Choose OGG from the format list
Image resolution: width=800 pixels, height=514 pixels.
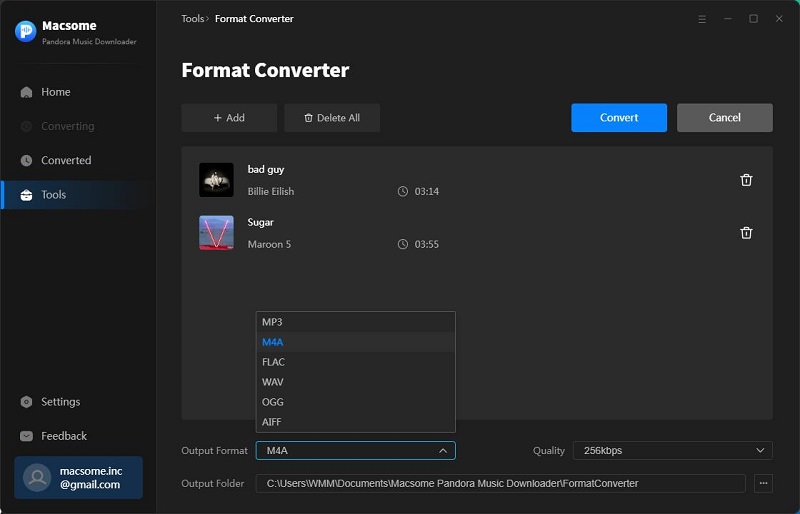356,402
